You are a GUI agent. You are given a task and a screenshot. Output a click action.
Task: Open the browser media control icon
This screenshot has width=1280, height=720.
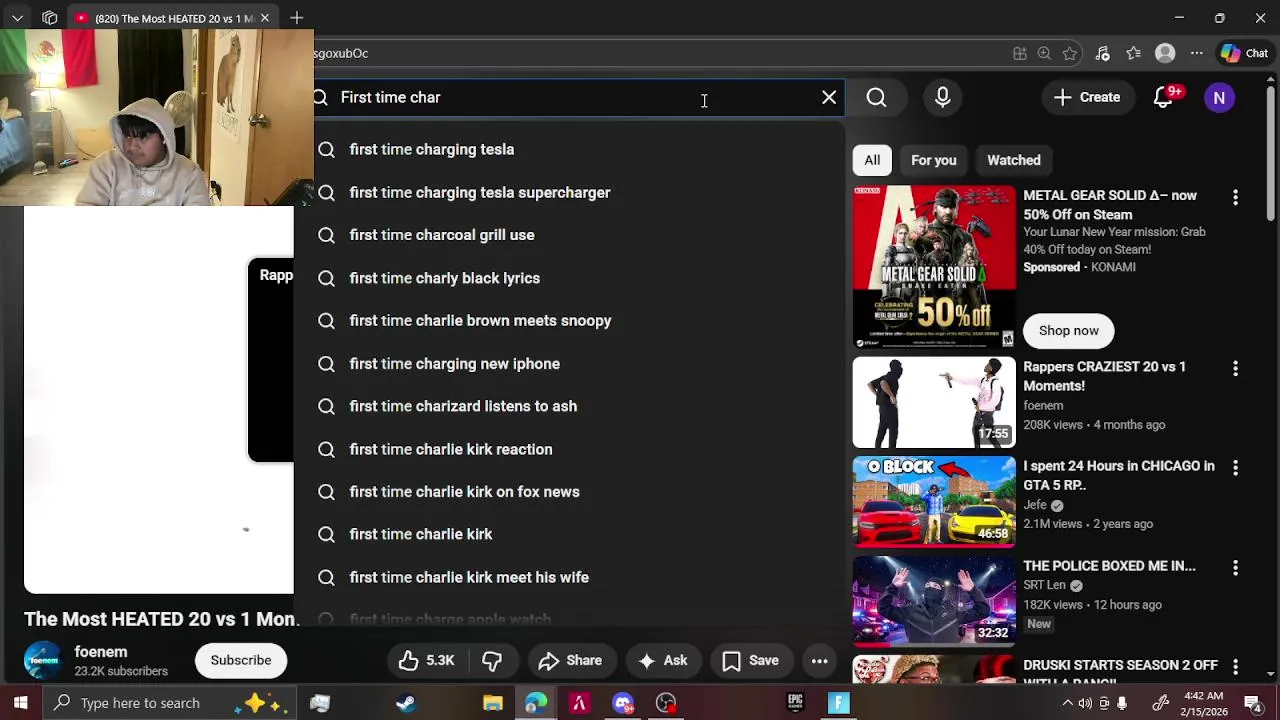[x=1102, y=53]
